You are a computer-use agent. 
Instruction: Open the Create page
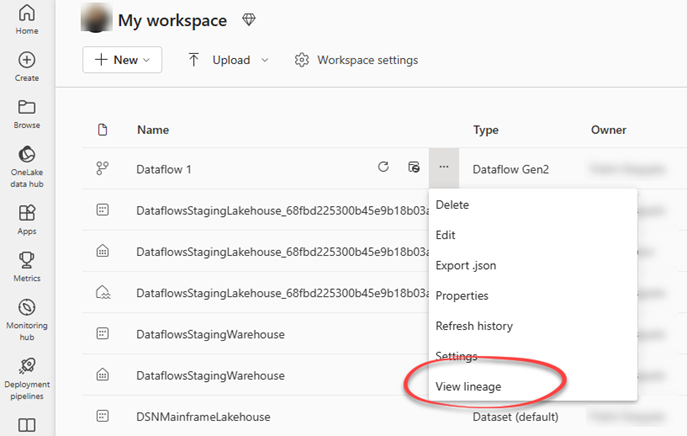tap(27, 67)
